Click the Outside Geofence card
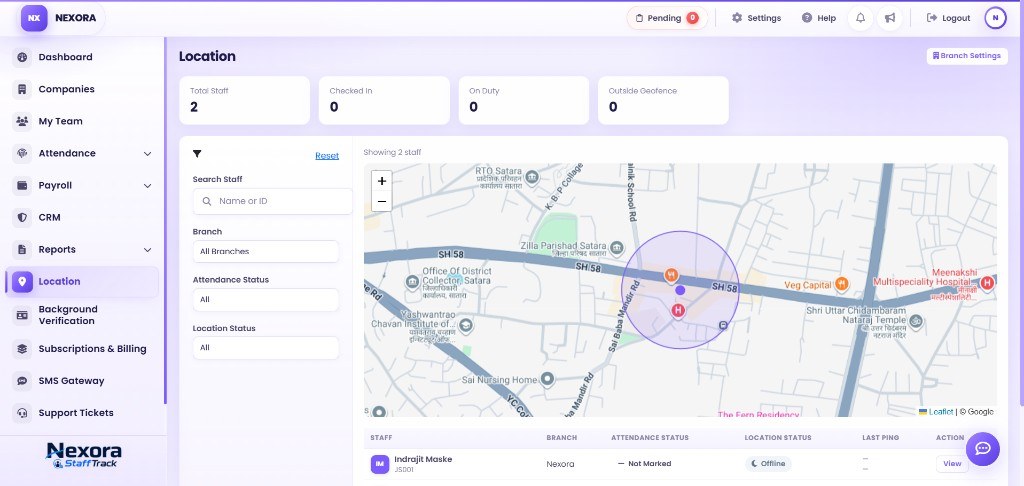Image resolution: width=1024 pixels, height=486 pixels. click(663, 100)
